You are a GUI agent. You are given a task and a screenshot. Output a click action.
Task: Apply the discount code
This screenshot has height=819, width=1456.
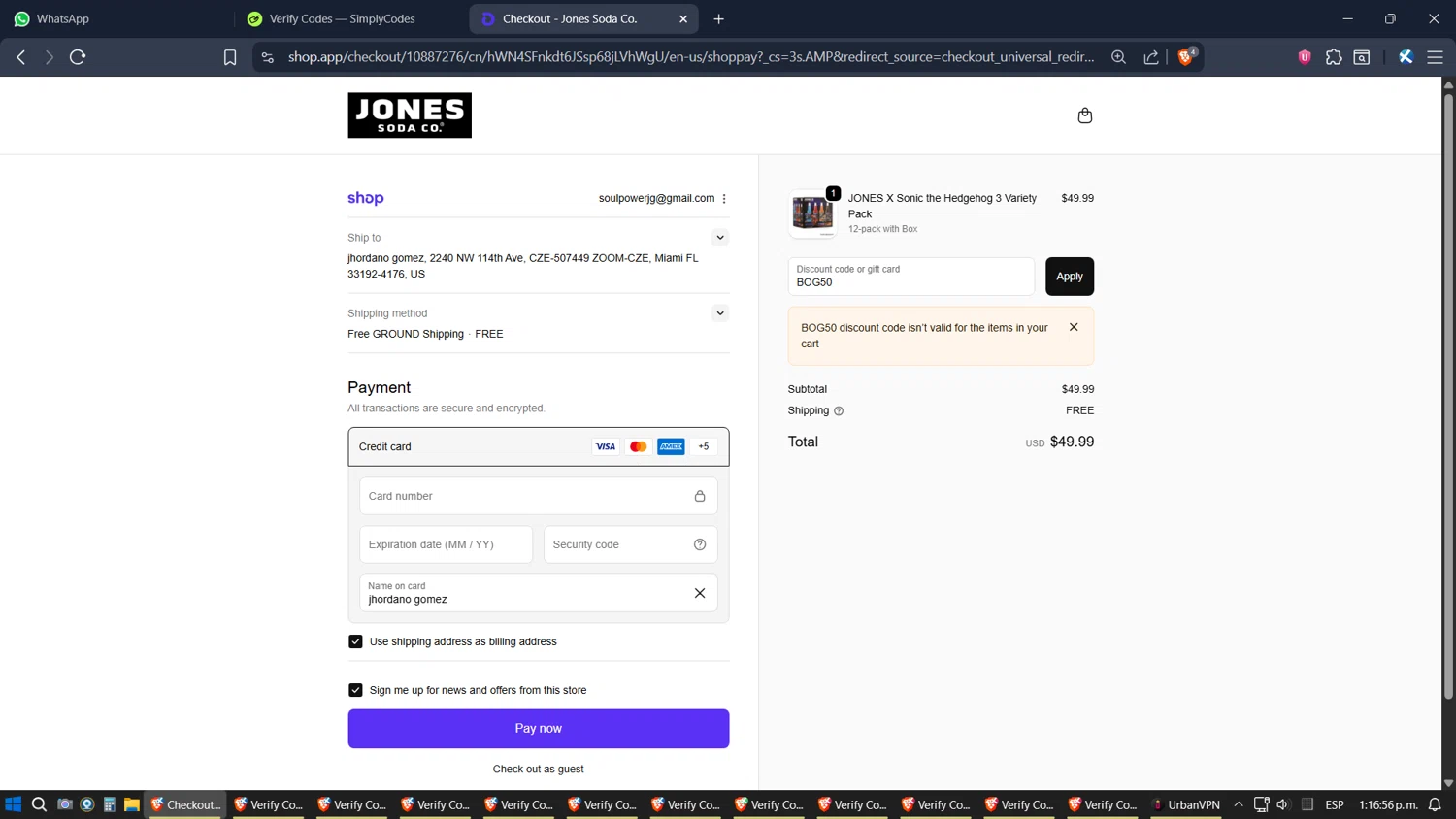(1070, 277)
